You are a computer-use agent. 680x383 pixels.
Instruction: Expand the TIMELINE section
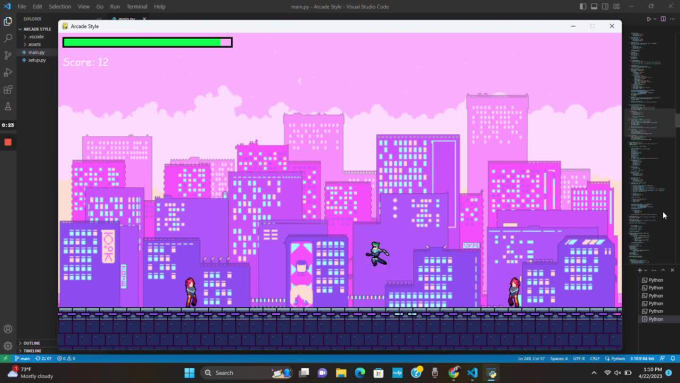32,350
